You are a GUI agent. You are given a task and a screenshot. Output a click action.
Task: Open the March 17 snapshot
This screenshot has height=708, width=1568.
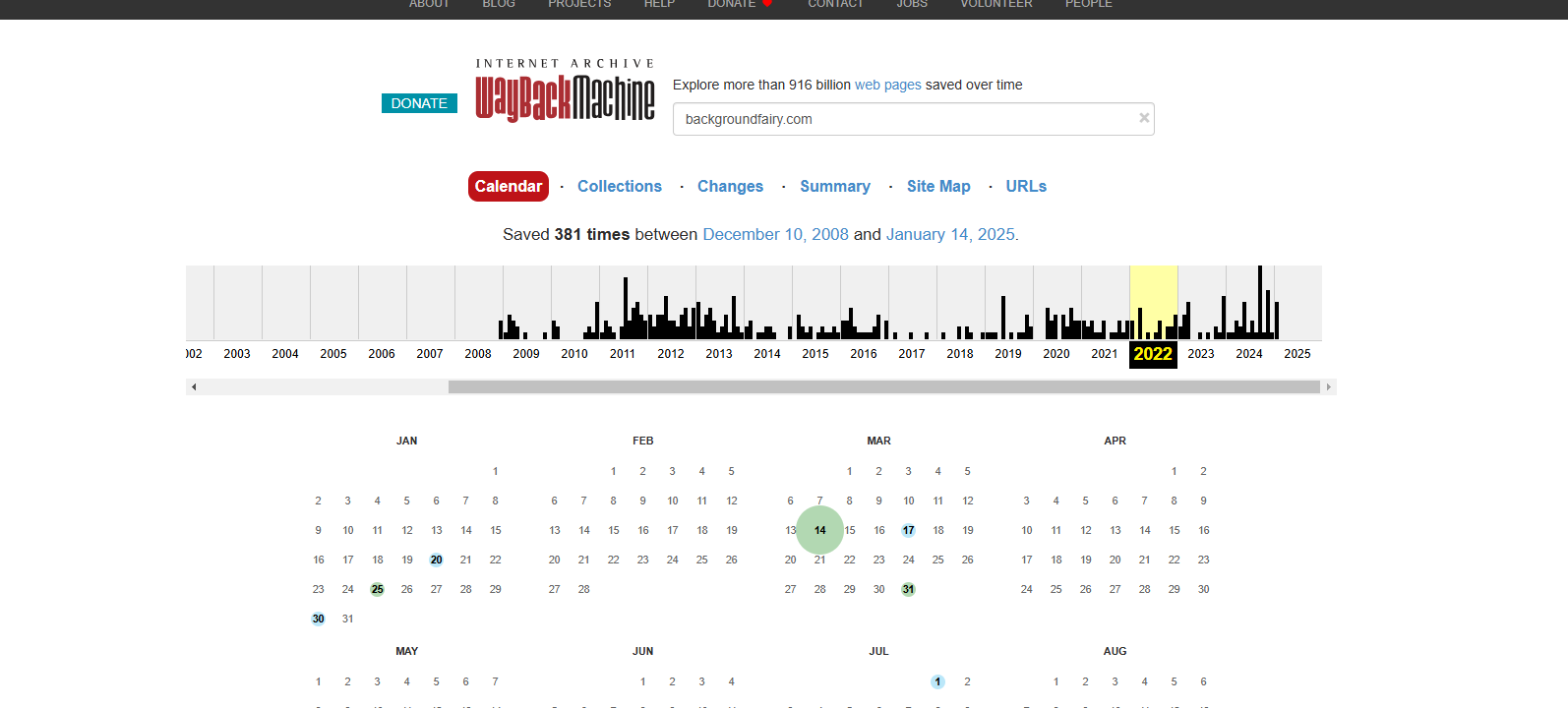908,530
